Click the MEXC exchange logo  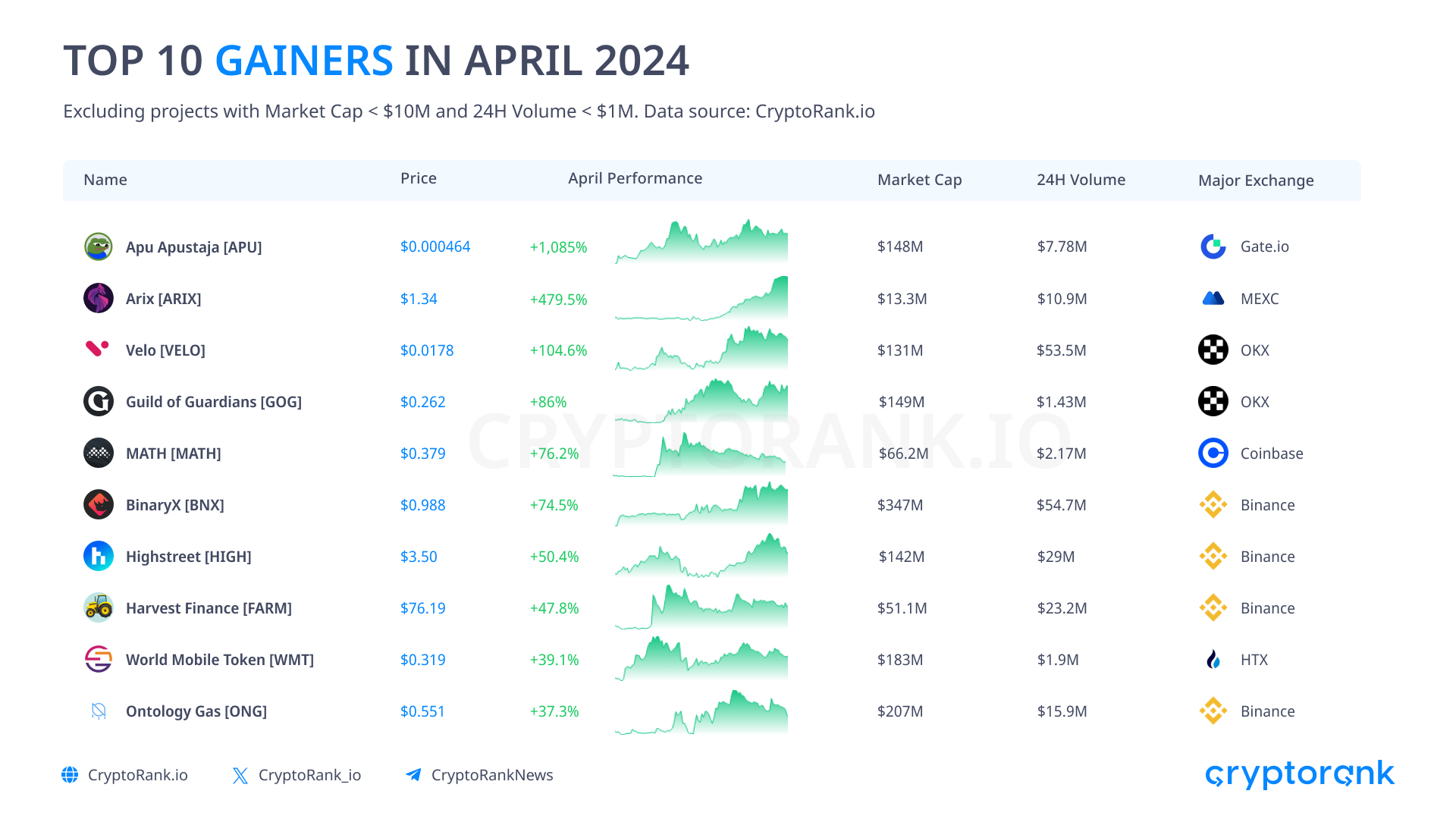(1213, 298)
